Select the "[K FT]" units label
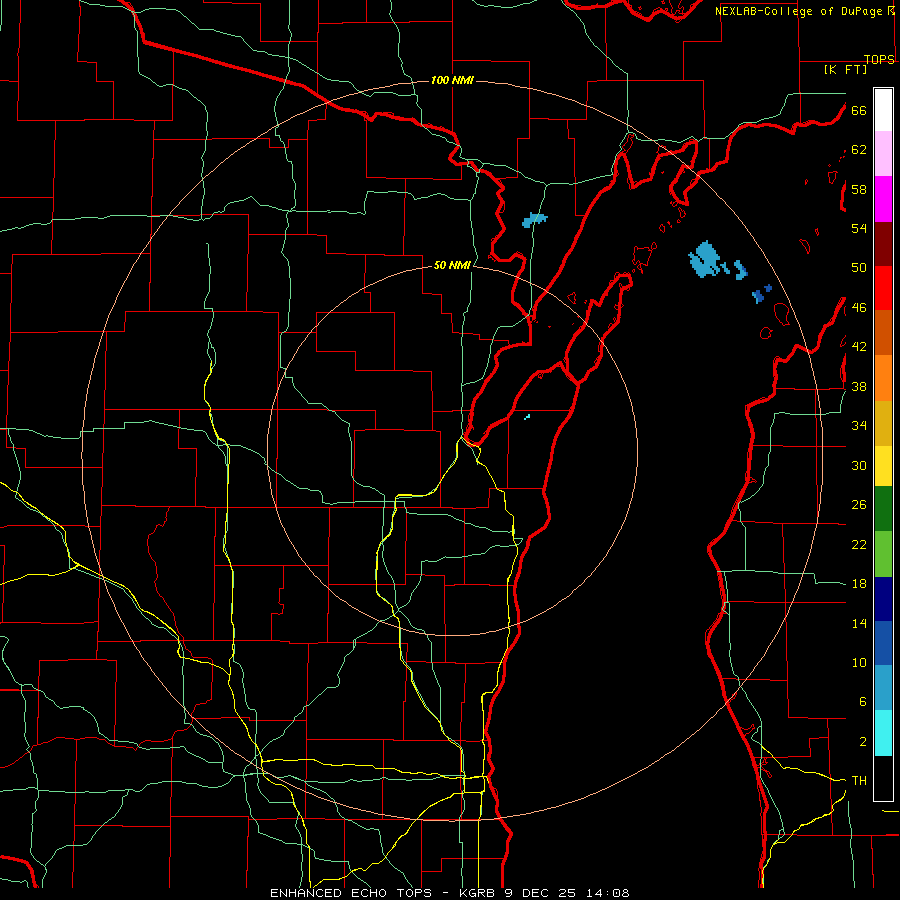This screenshot has width=900, height=900. coord(845,70)
